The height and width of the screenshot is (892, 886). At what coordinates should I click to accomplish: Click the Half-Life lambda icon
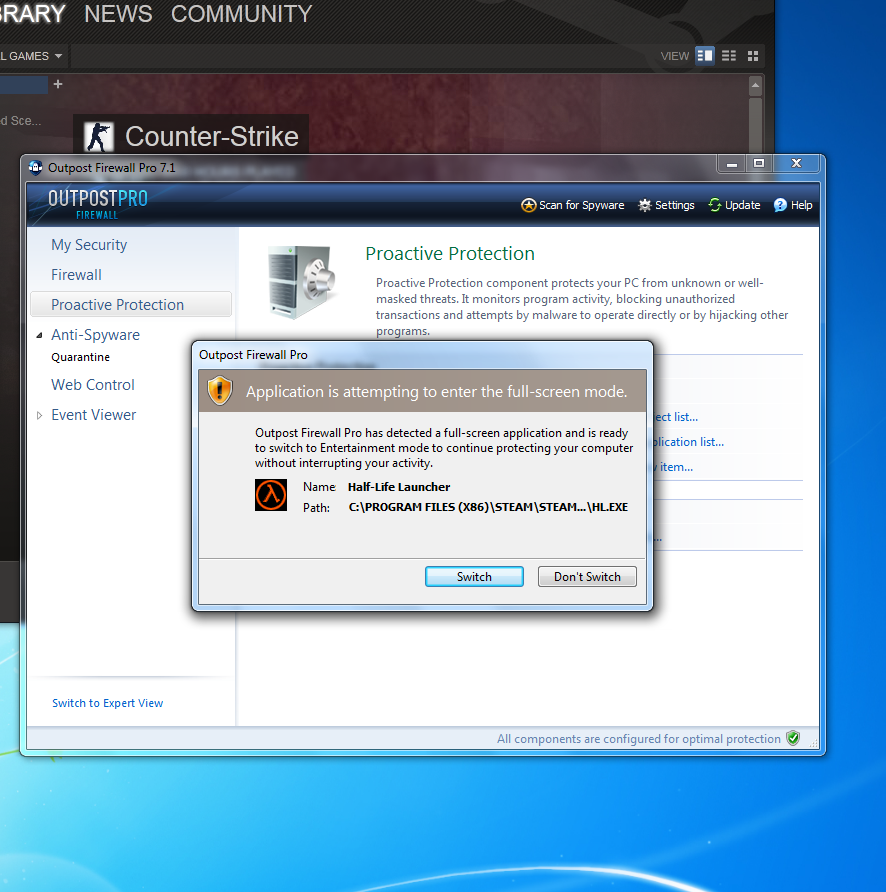click(271, 495)
